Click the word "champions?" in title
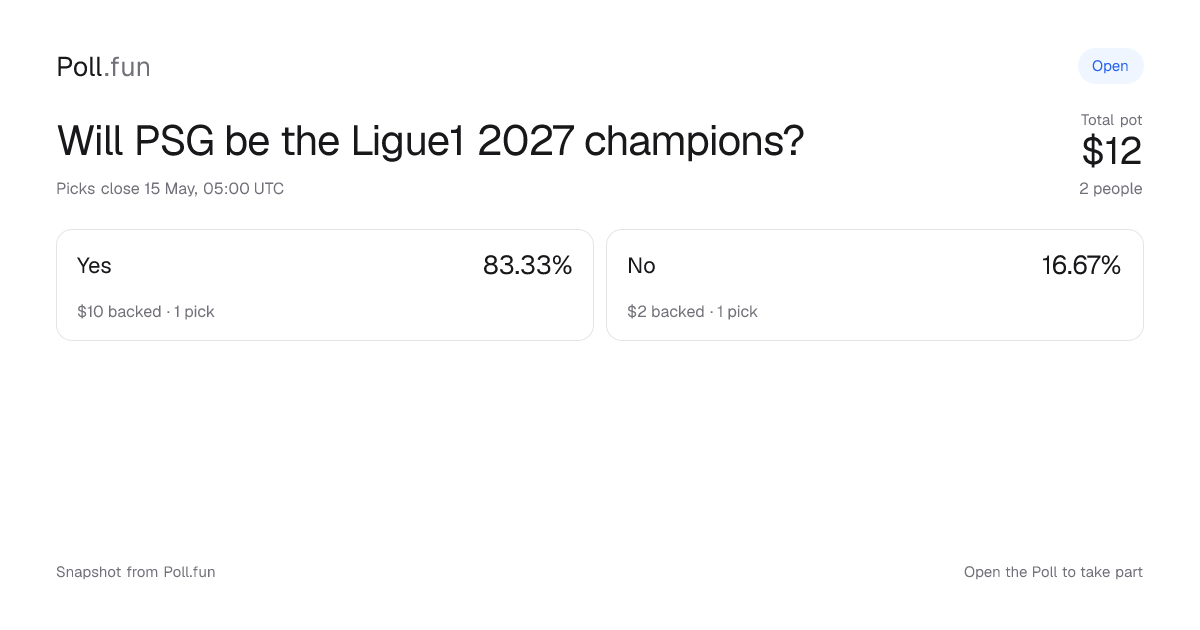The height and width of the screenshot is (630, 1200). point(694,142)
